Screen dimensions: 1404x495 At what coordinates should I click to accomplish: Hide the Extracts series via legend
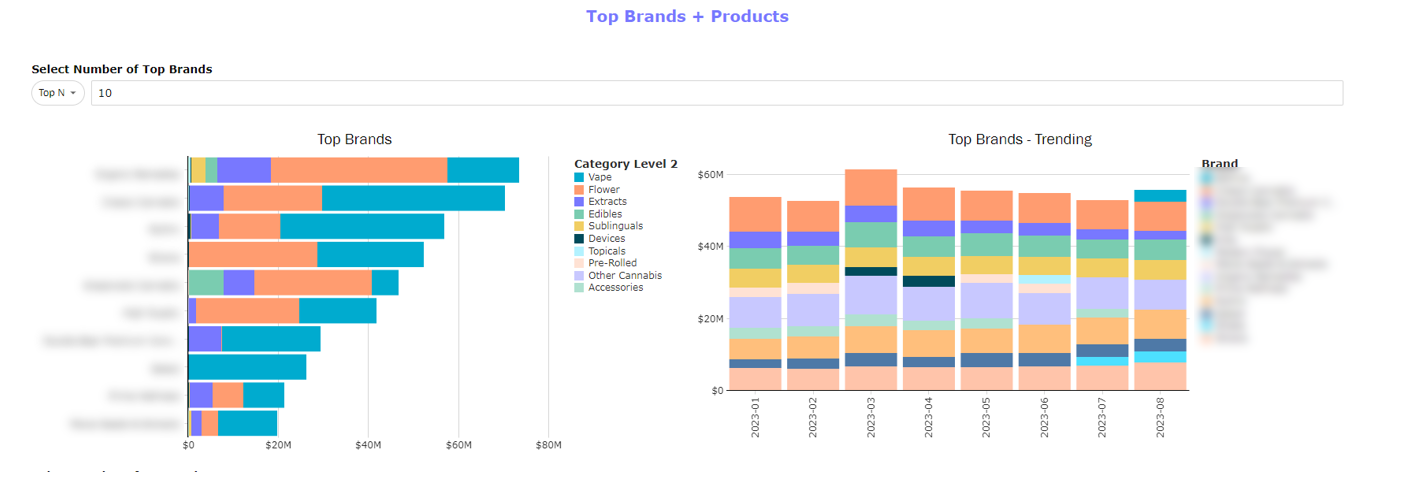pyautogui.click(x=607, y=202)
